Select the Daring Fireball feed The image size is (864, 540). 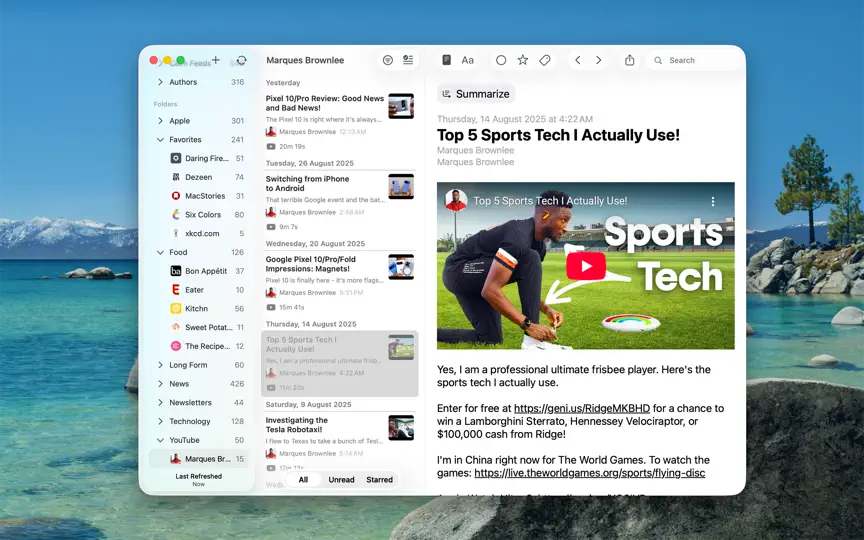[x=199, y=158]
